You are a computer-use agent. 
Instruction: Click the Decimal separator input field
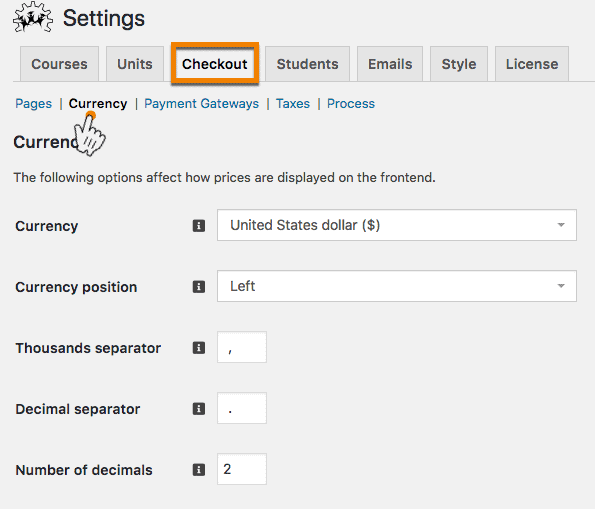242,408
